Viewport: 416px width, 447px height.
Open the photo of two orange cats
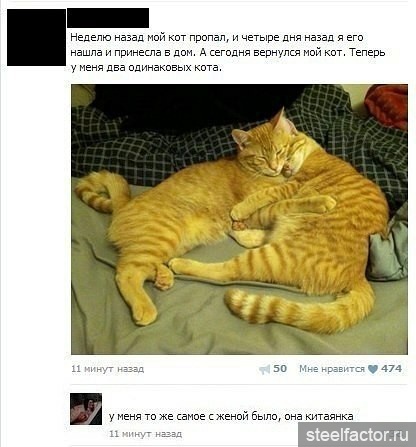[x=239, y=219]
